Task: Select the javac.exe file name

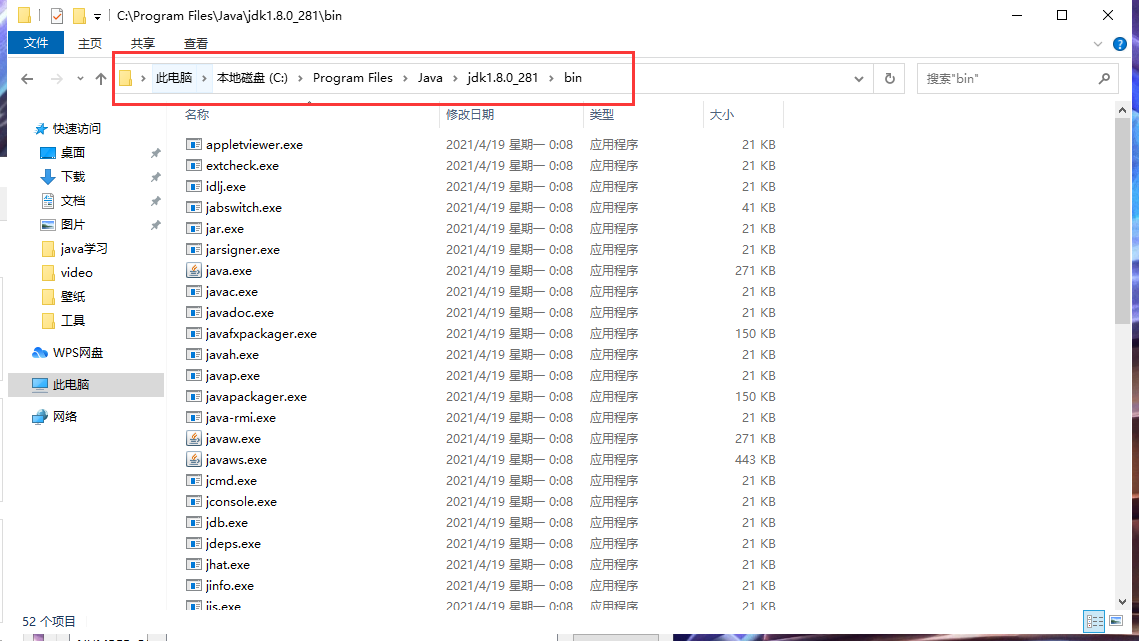Action: pos(232,291)
